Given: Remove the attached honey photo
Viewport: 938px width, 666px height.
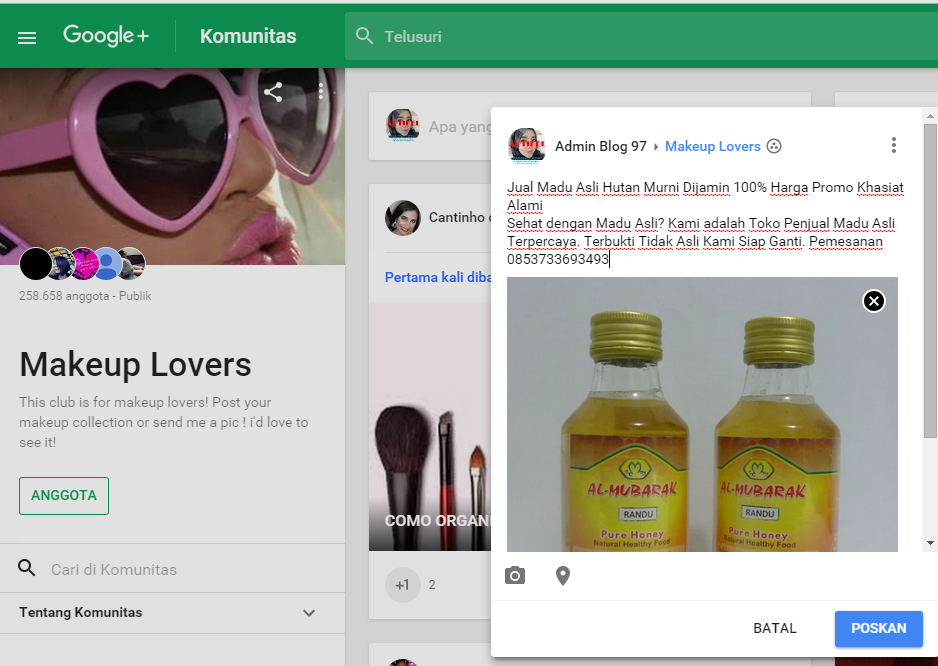Looking at the screenshot, I should 873,301.
